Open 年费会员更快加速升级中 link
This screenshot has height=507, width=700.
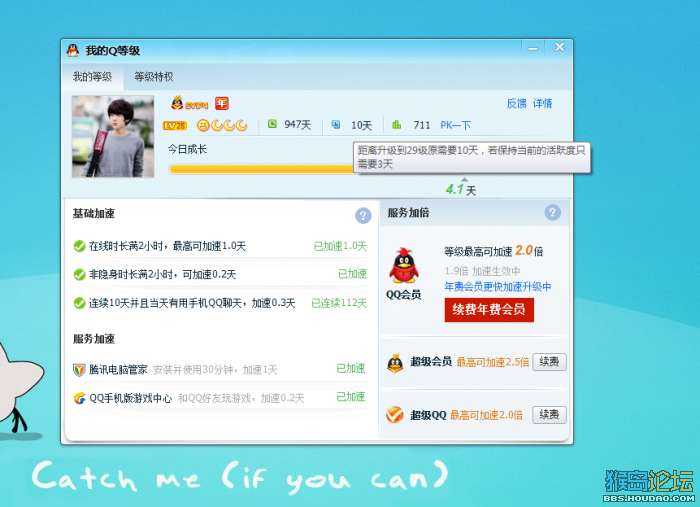coord(497,287)
